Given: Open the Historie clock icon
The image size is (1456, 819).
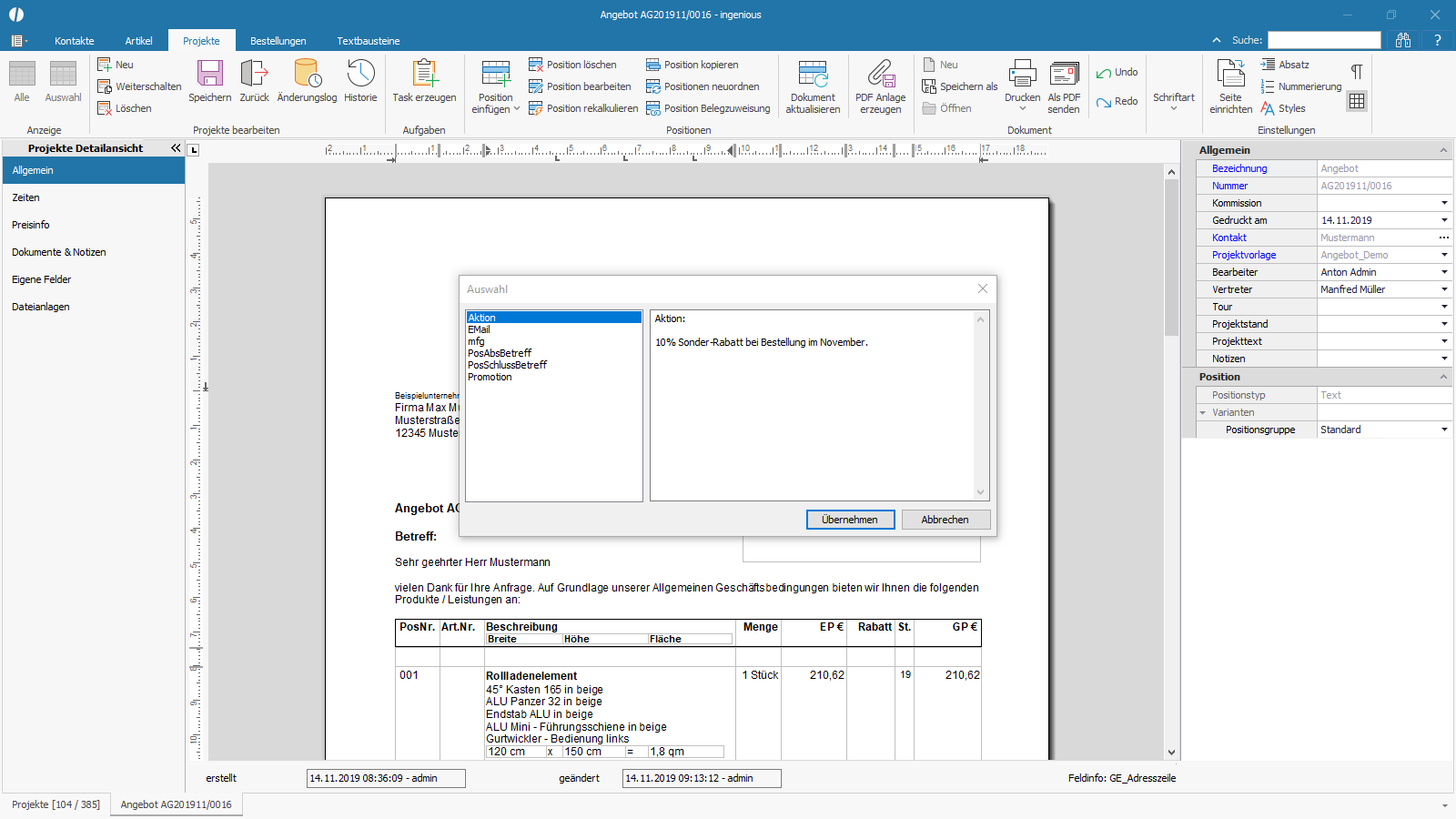Looking at the screenshot, I should (x=360, y=74).
